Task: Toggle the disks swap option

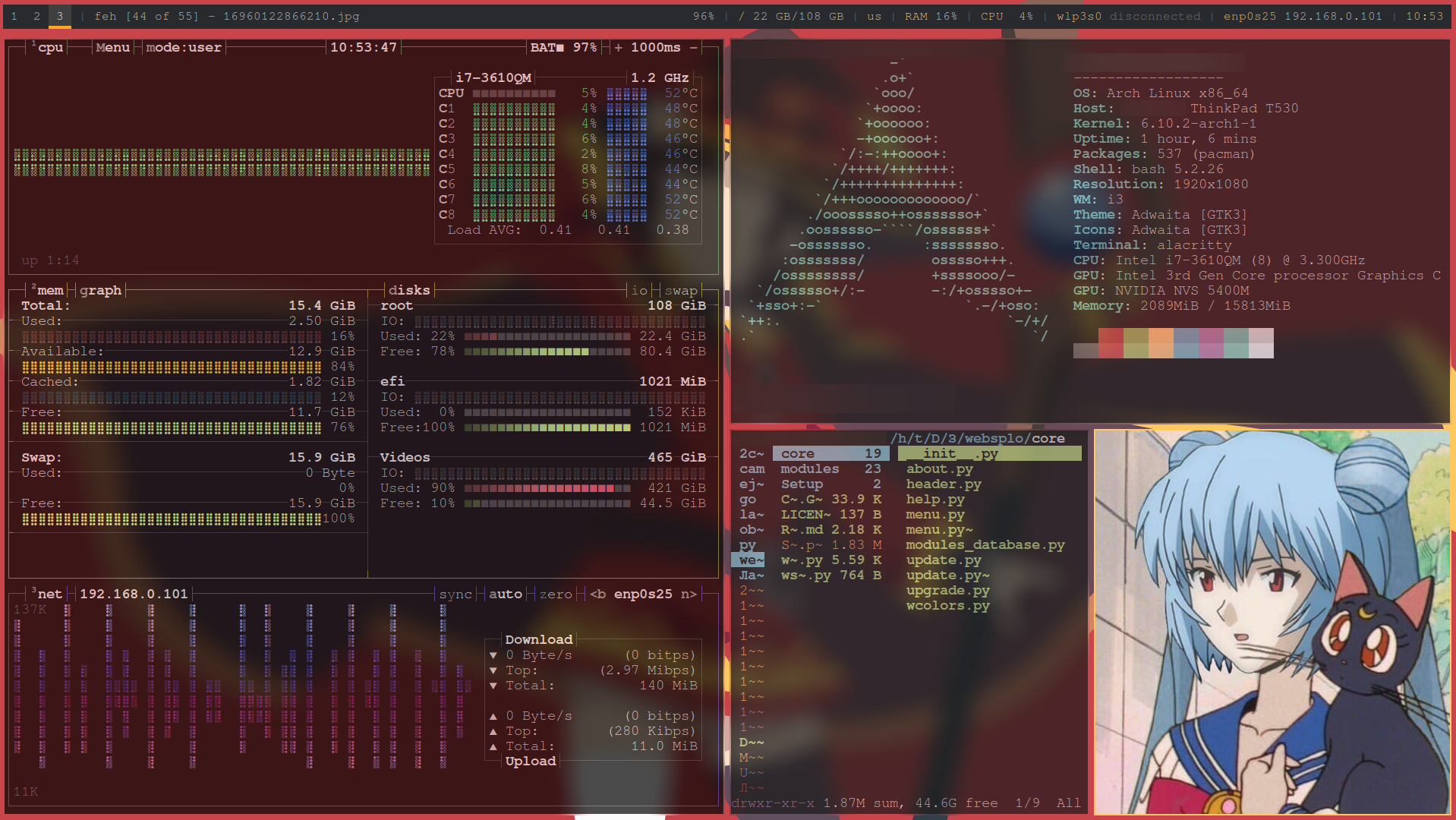Action: click(x=681, y=290)
